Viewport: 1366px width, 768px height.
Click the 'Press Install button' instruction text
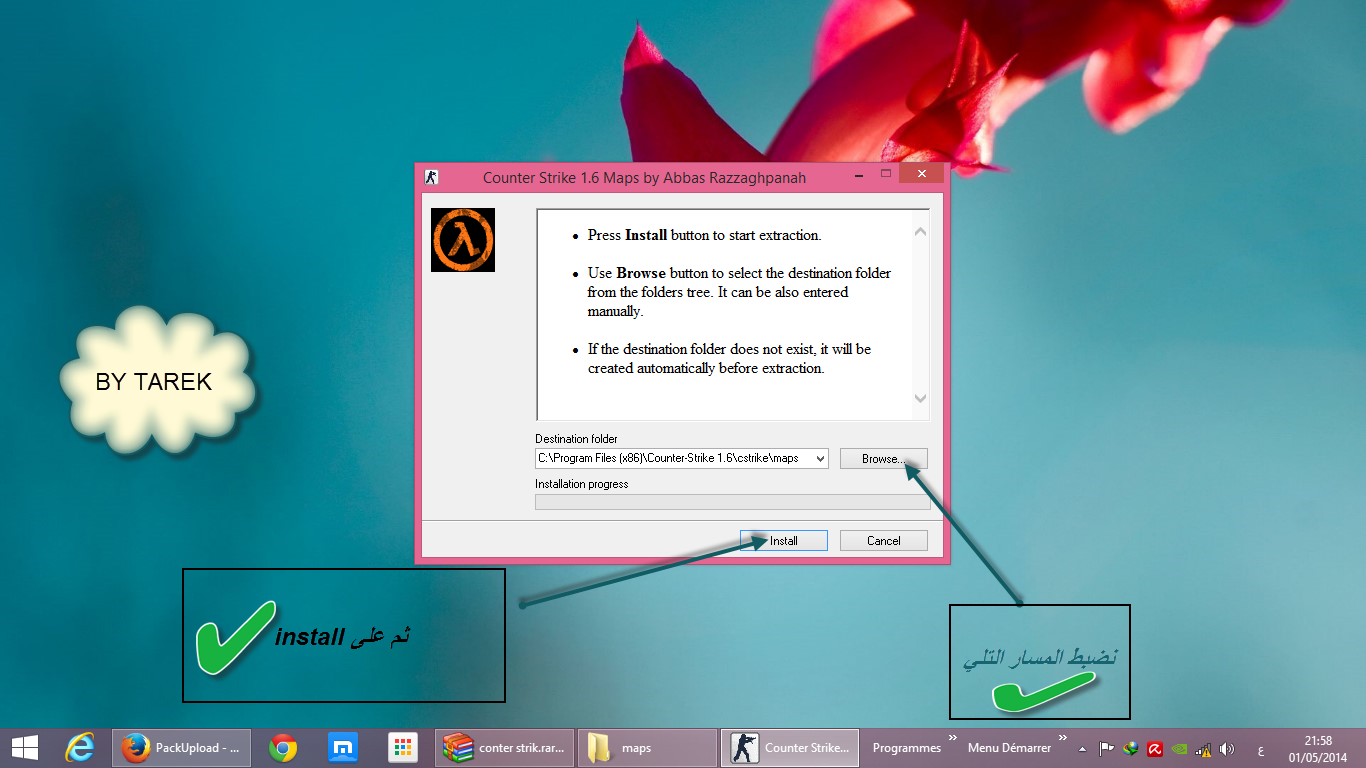[x=704, y=235]
